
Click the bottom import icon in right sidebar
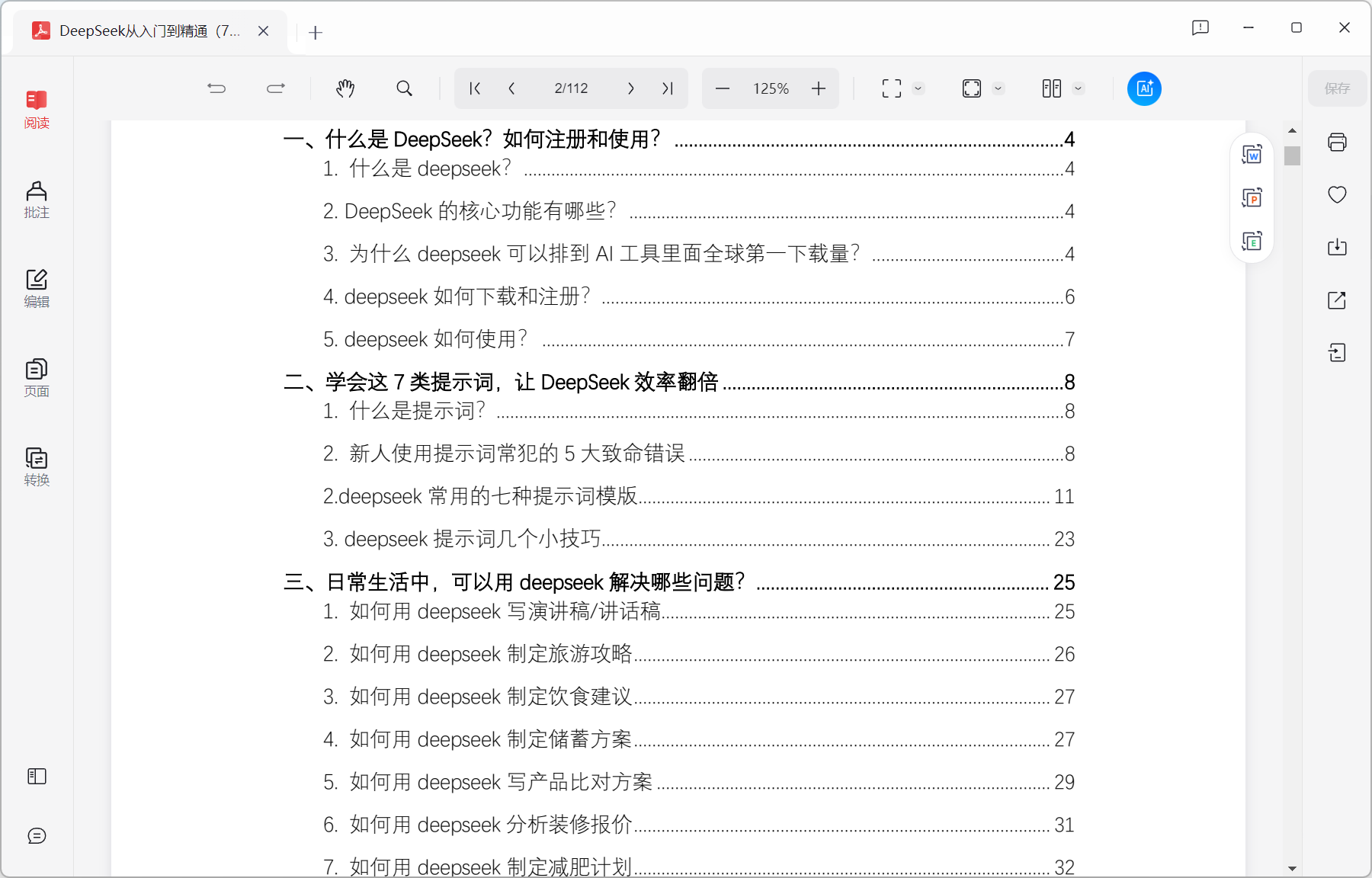(x=1337, y=352)
